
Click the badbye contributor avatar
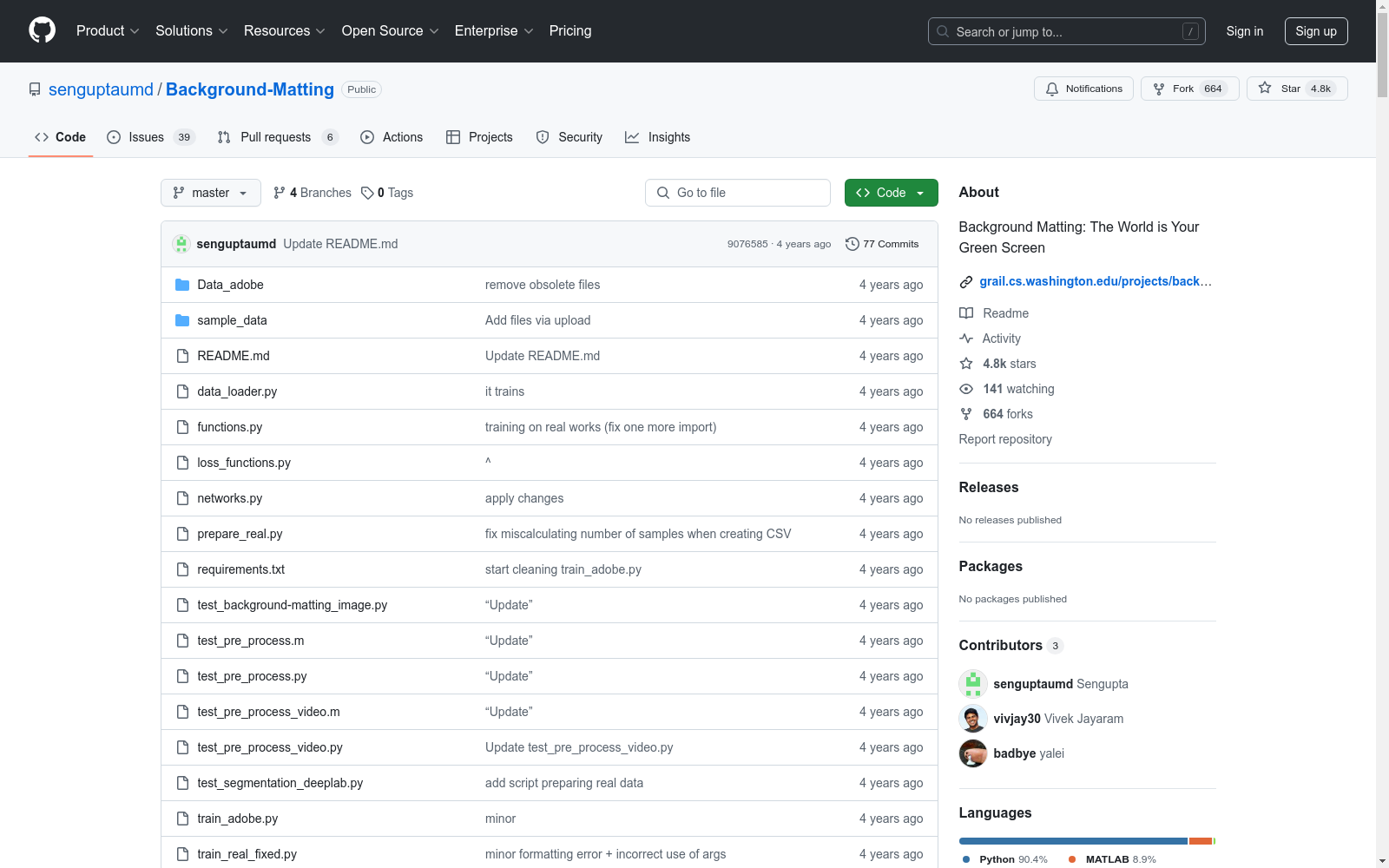[x=973, y=753]
